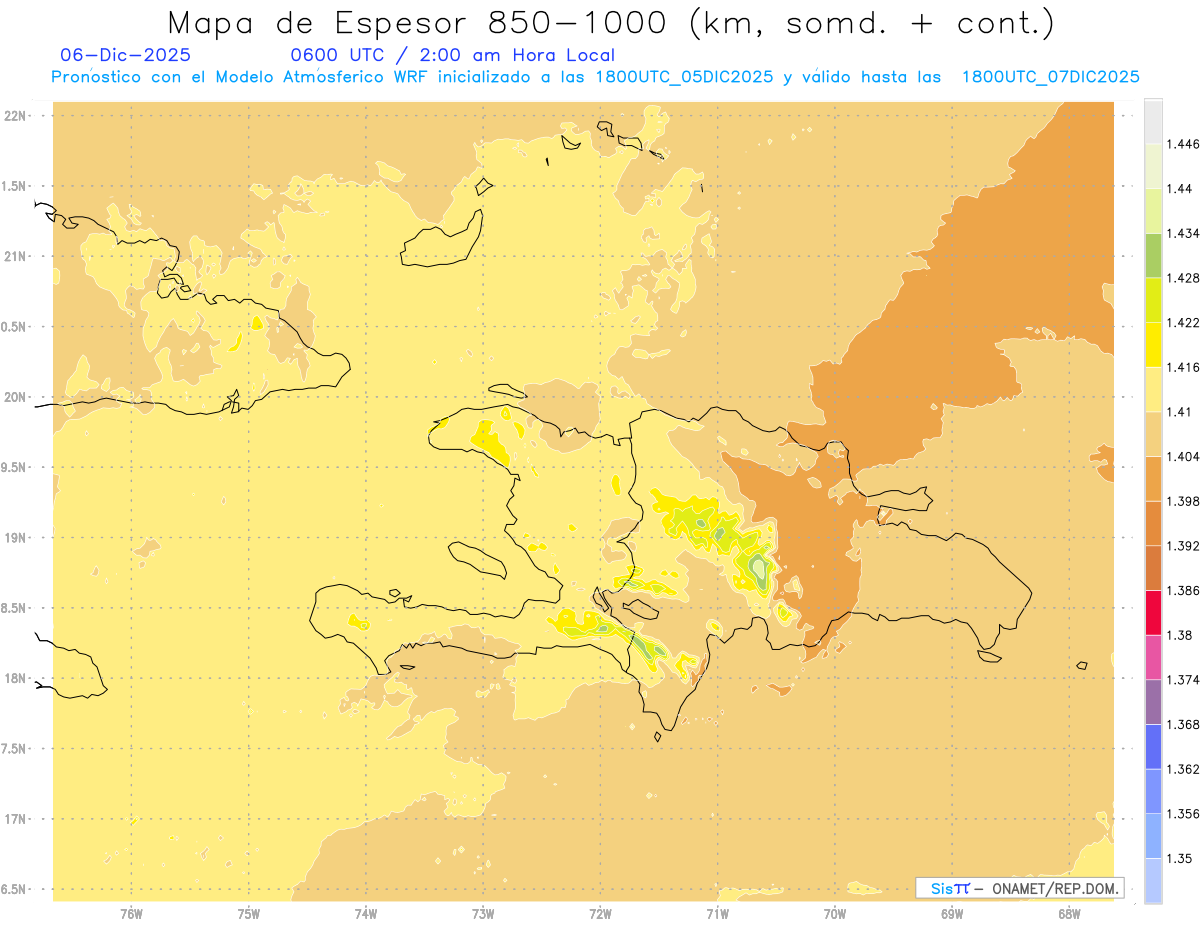The height and width of the screenshot is (927, 1200).
Task: Click the "75W" longitude label
Action: [249, 914]
